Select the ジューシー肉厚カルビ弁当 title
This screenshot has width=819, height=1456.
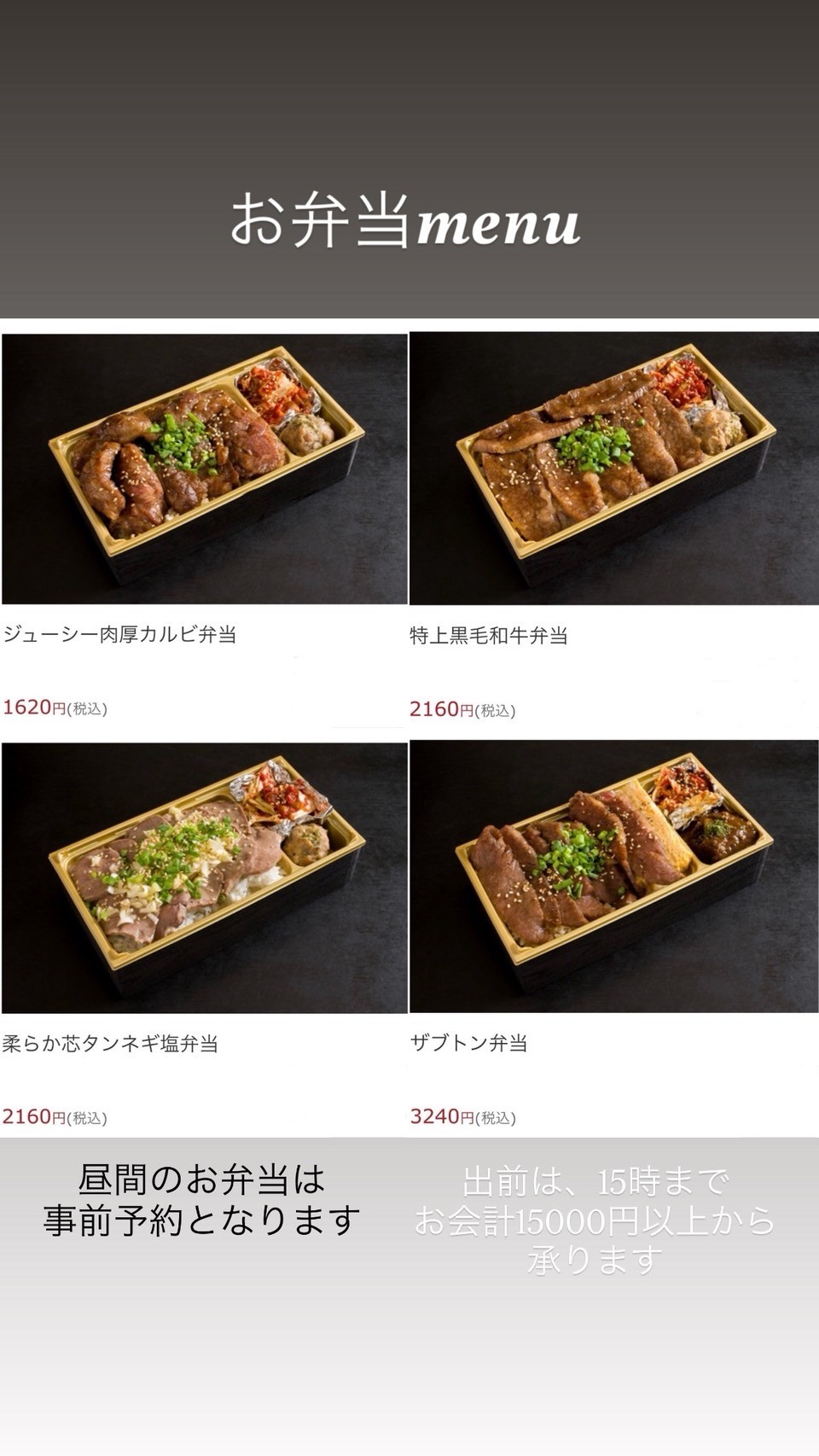(119, 634)
